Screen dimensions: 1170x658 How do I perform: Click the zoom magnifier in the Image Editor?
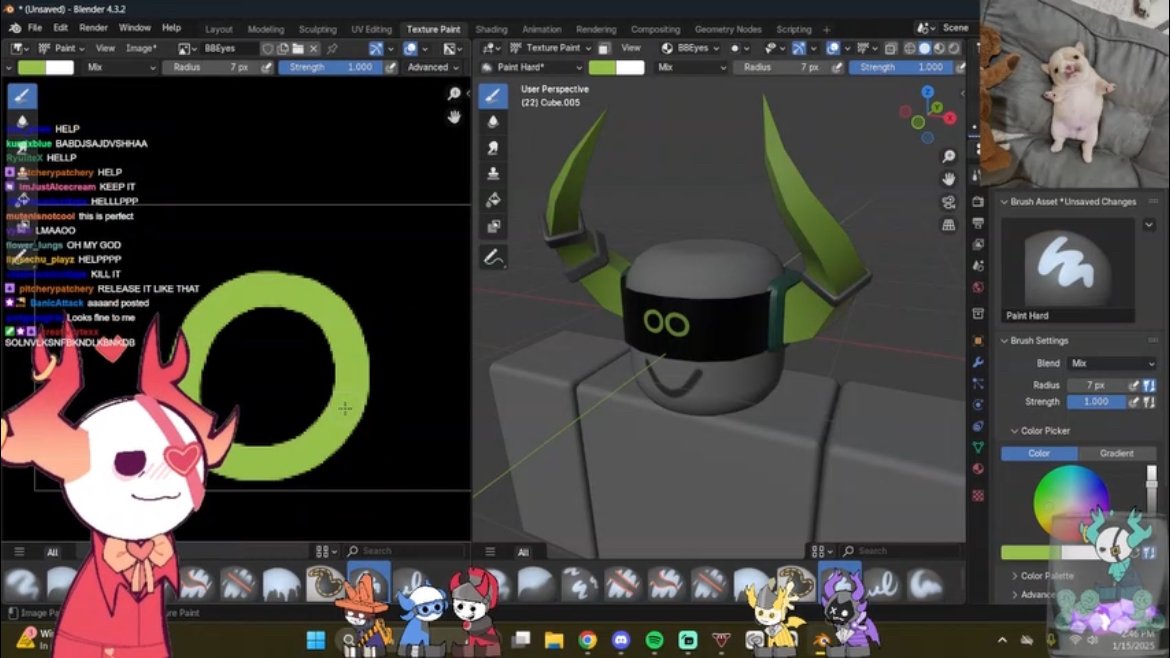pyautogui.click(x=454, y=93)
